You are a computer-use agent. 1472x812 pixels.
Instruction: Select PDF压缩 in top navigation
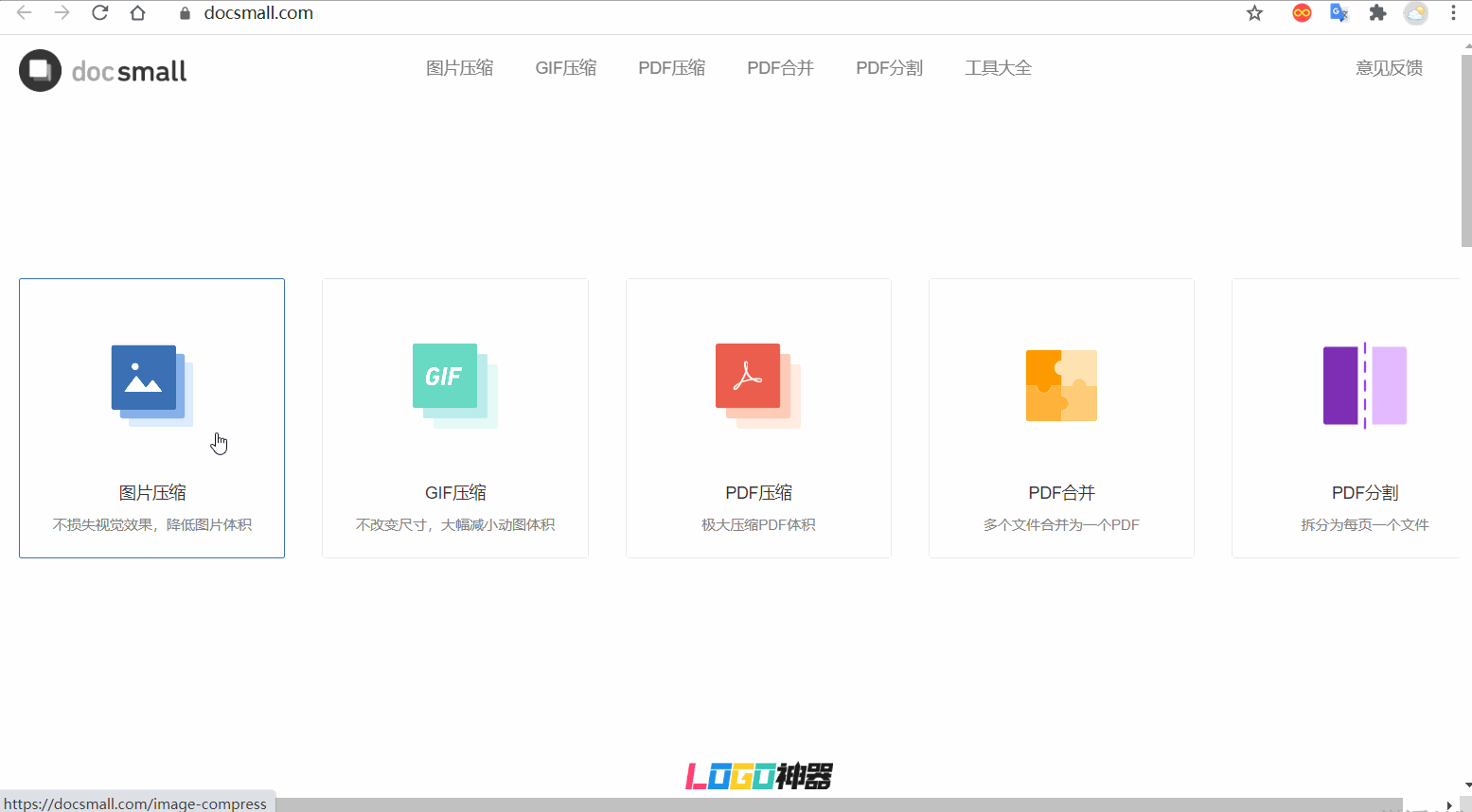[672, 68]
